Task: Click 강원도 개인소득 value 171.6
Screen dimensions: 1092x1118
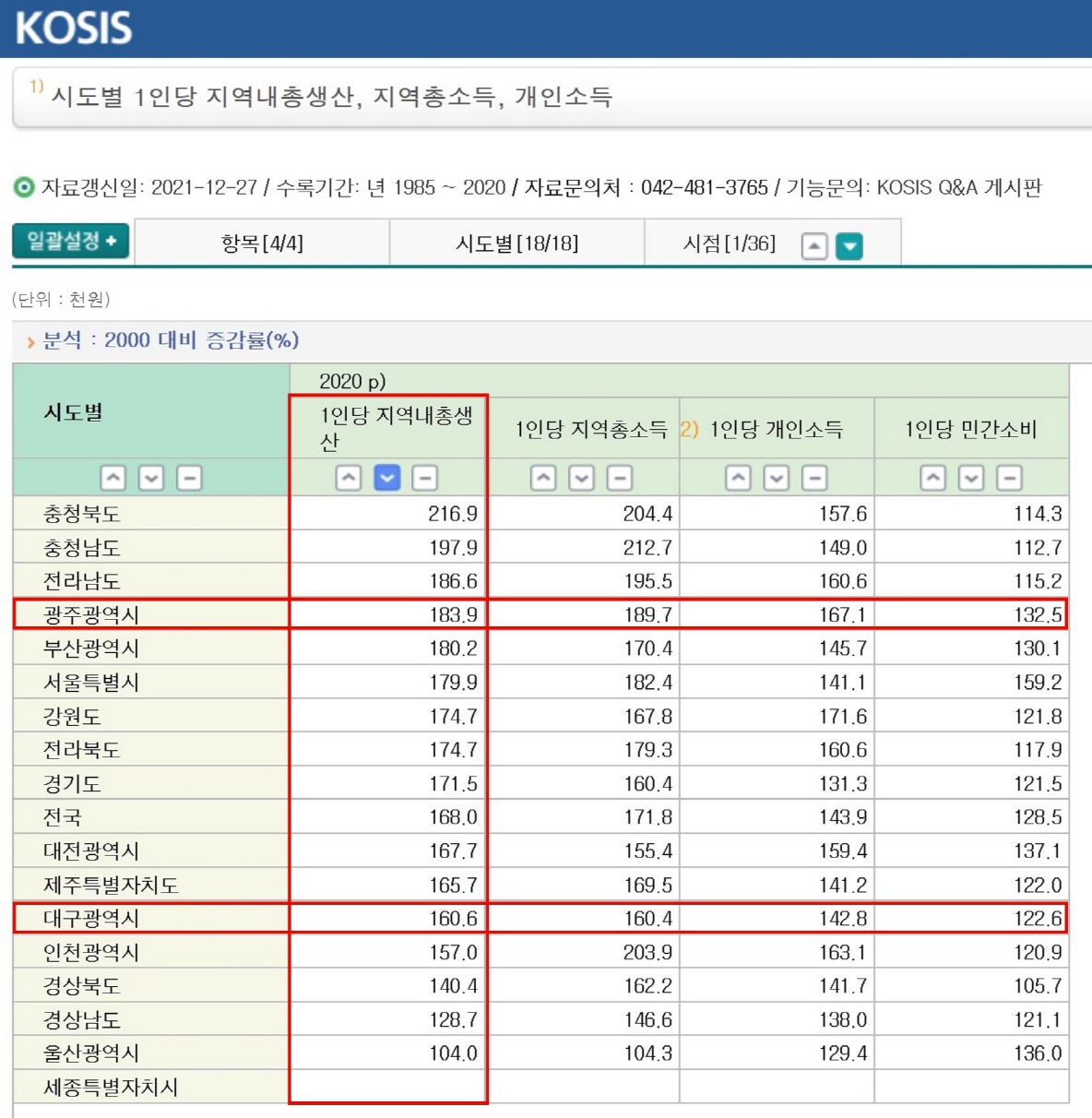Action: (843, 716)
